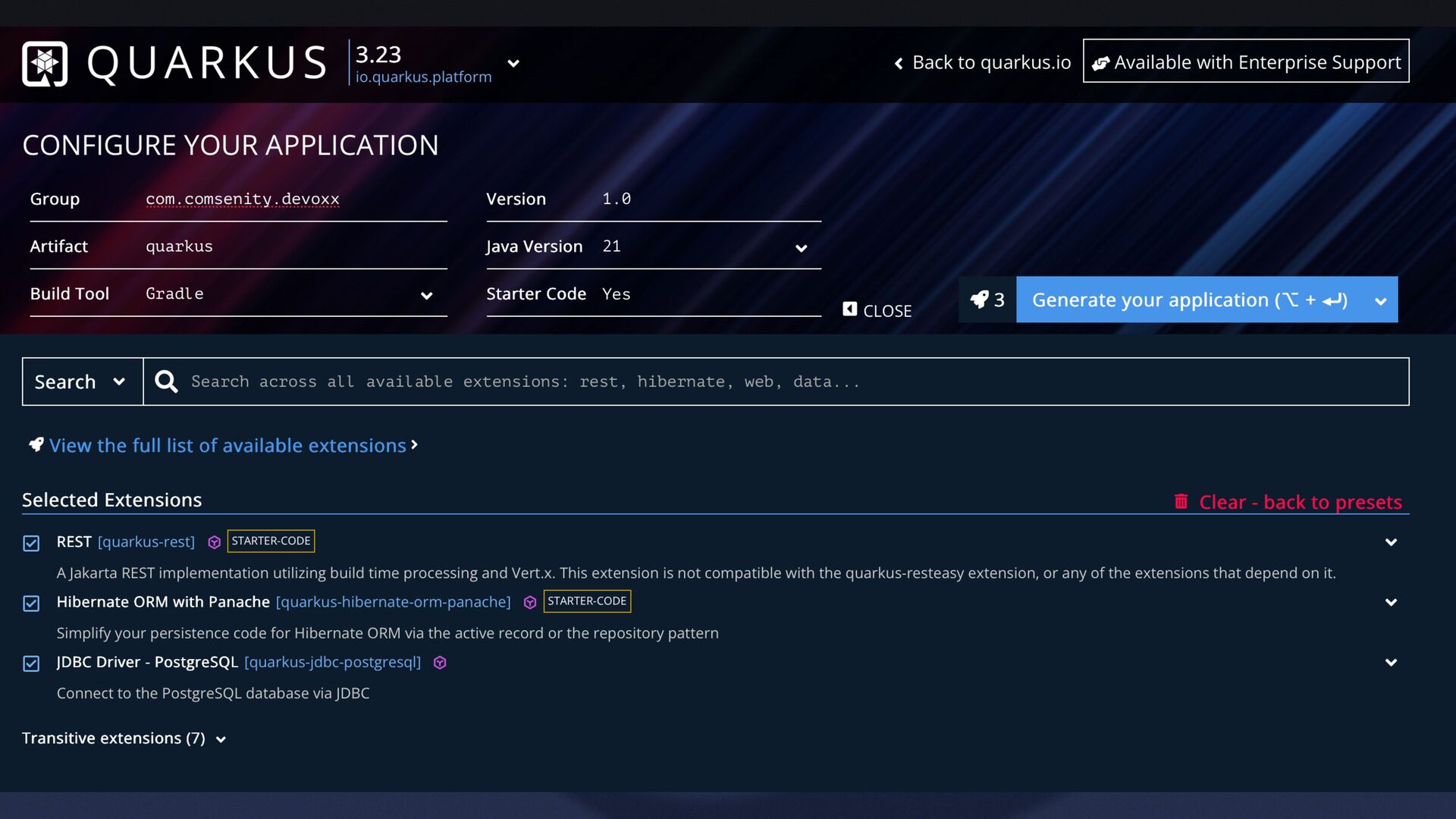Click the platform hexagon icon next to quarkus-jdbc-postgresql

(440, 663)
